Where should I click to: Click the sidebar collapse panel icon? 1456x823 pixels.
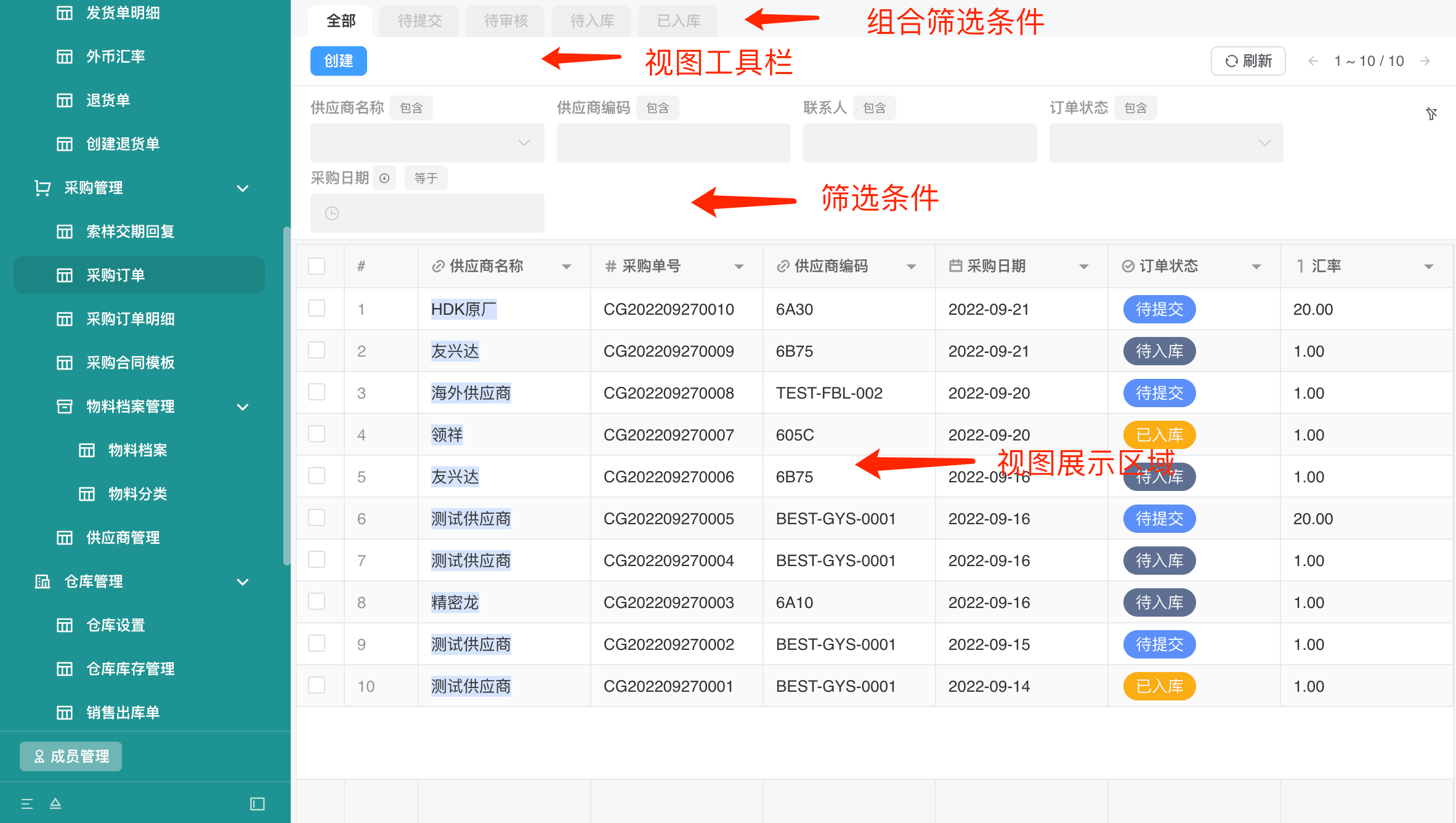point(257,804)
